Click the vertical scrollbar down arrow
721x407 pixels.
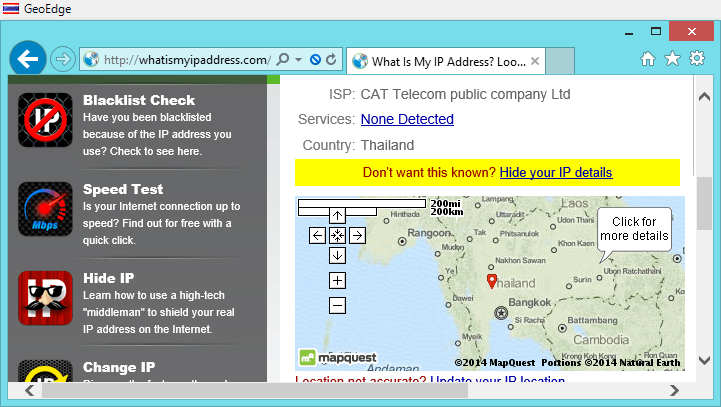[704, 361]
